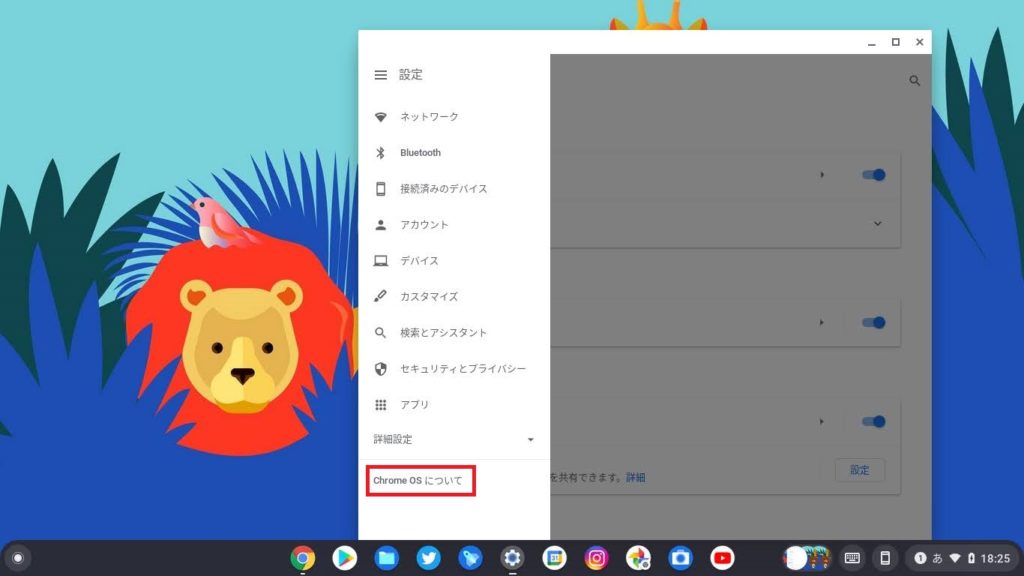Click the 設定 button at lower right
1024x576 pixels.
860,470
